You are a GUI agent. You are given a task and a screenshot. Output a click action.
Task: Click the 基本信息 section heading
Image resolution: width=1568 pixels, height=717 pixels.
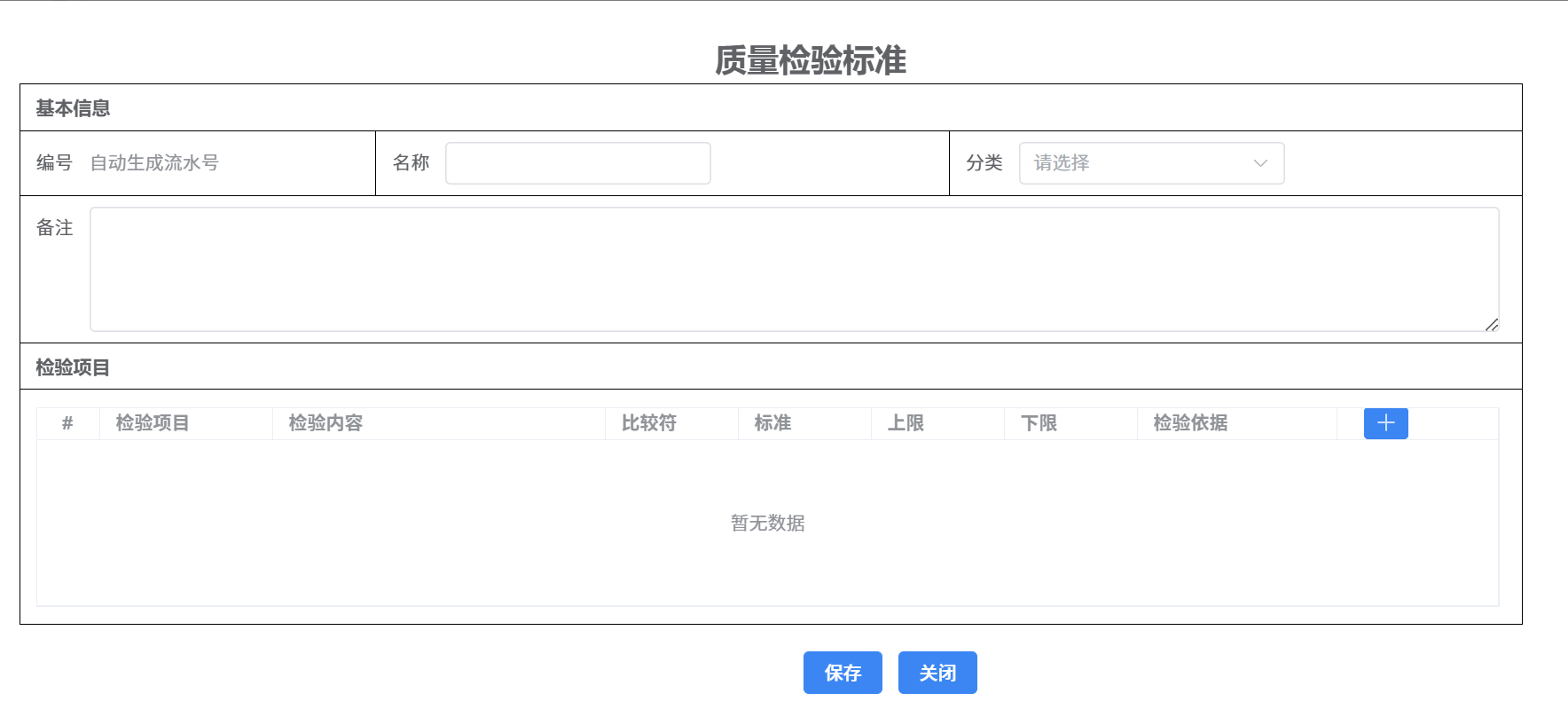click(x=73, y=108)
